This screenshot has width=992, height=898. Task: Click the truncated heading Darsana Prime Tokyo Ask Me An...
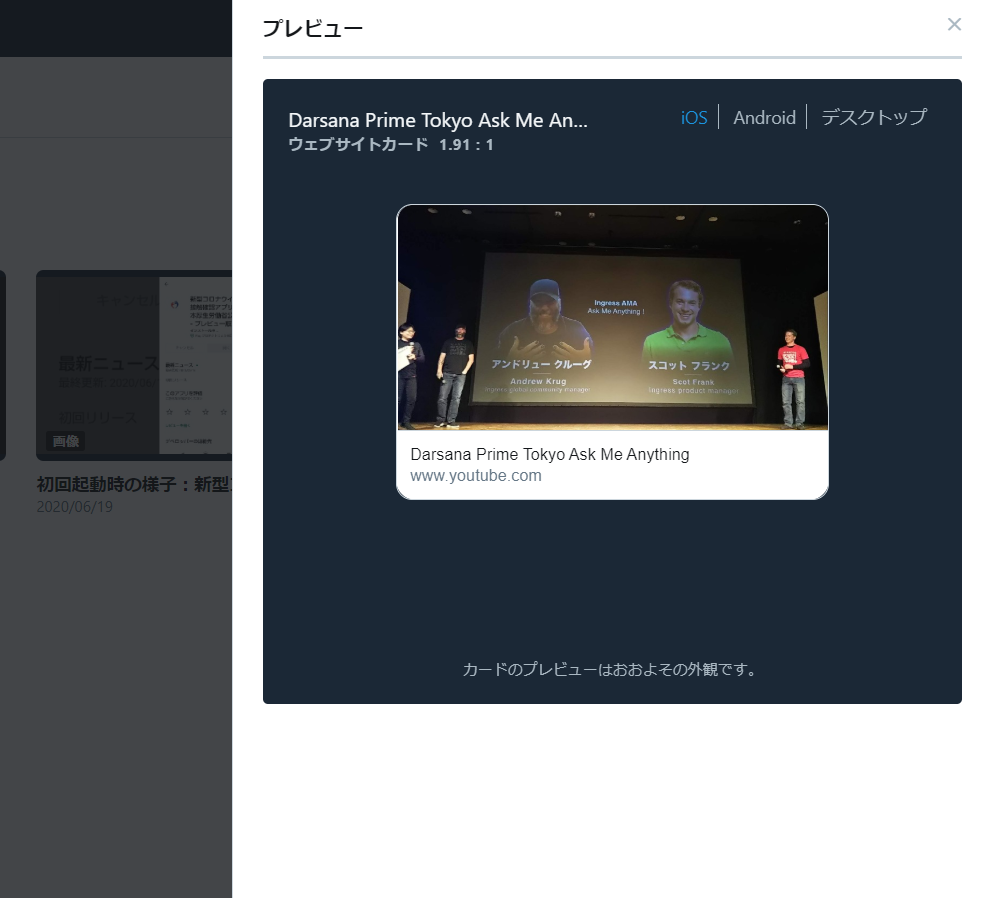coord(438,120)
